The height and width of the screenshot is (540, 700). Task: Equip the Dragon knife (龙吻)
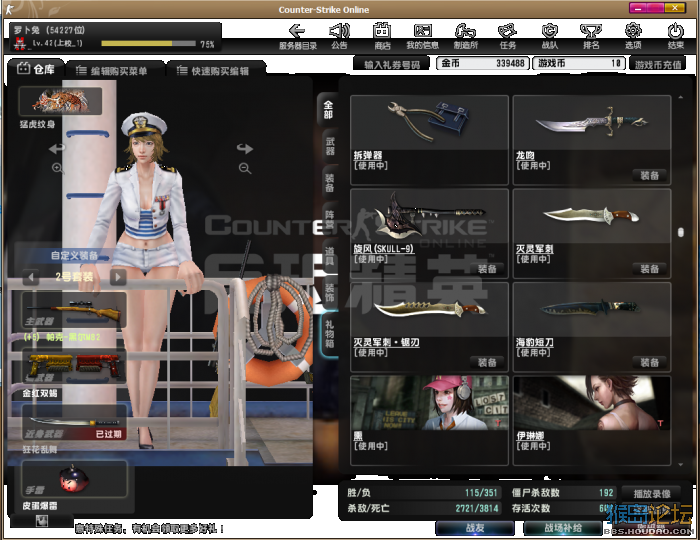[650, 175]
